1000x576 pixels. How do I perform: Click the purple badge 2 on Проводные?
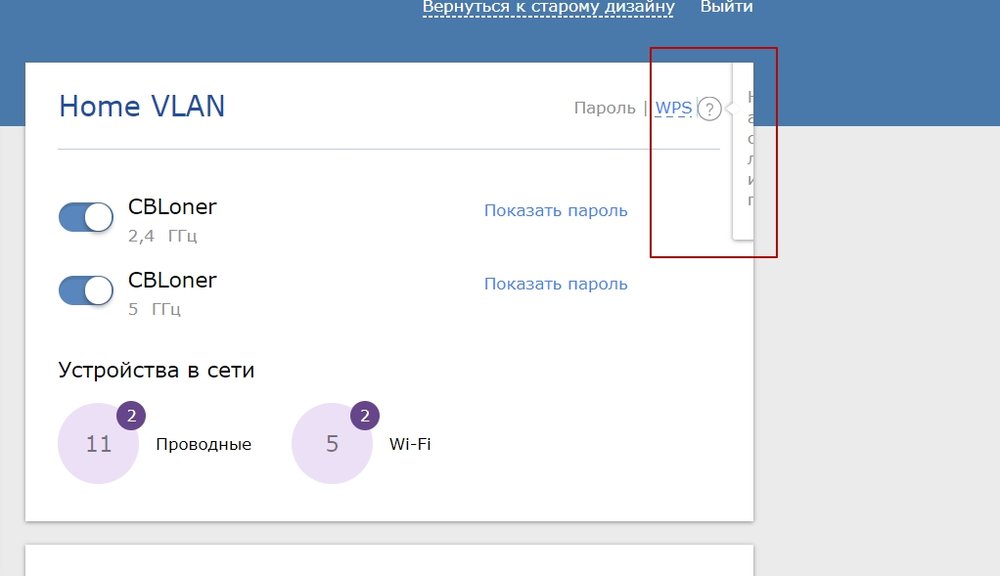(x=131, y=416)
